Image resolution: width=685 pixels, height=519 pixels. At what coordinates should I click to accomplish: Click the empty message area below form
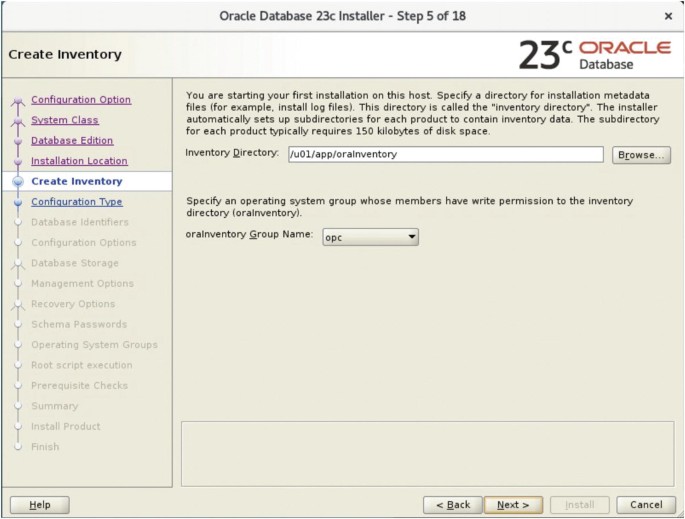(428, 453)
